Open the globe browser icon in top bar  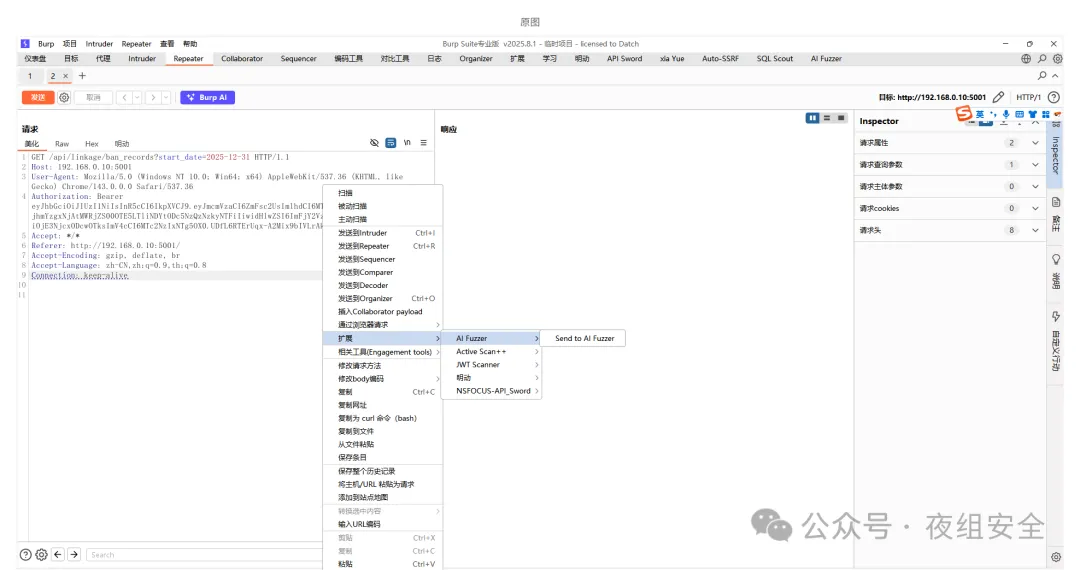tap(1026, 59)
